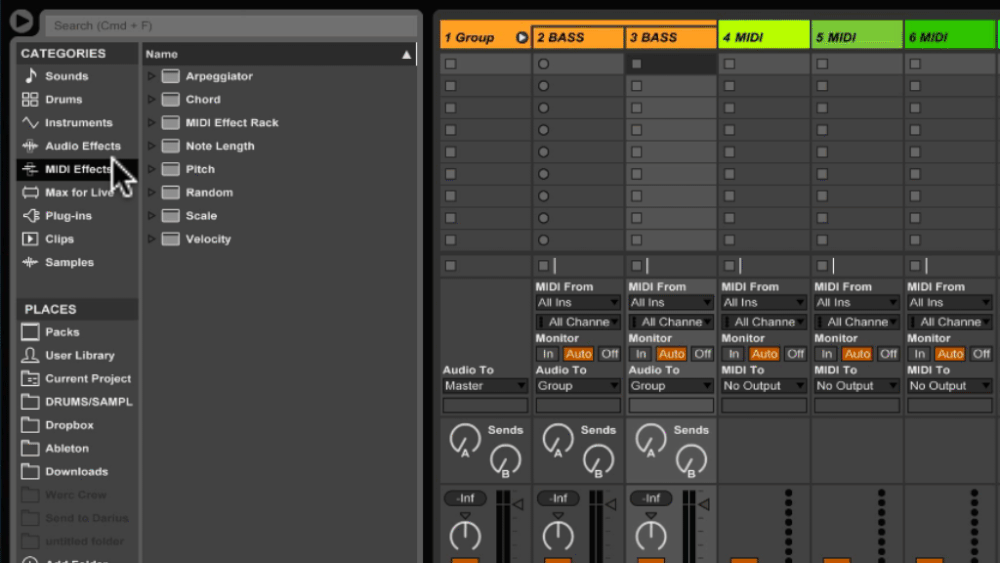Adjust Send A knob on 1 Group

coord(465,441)
